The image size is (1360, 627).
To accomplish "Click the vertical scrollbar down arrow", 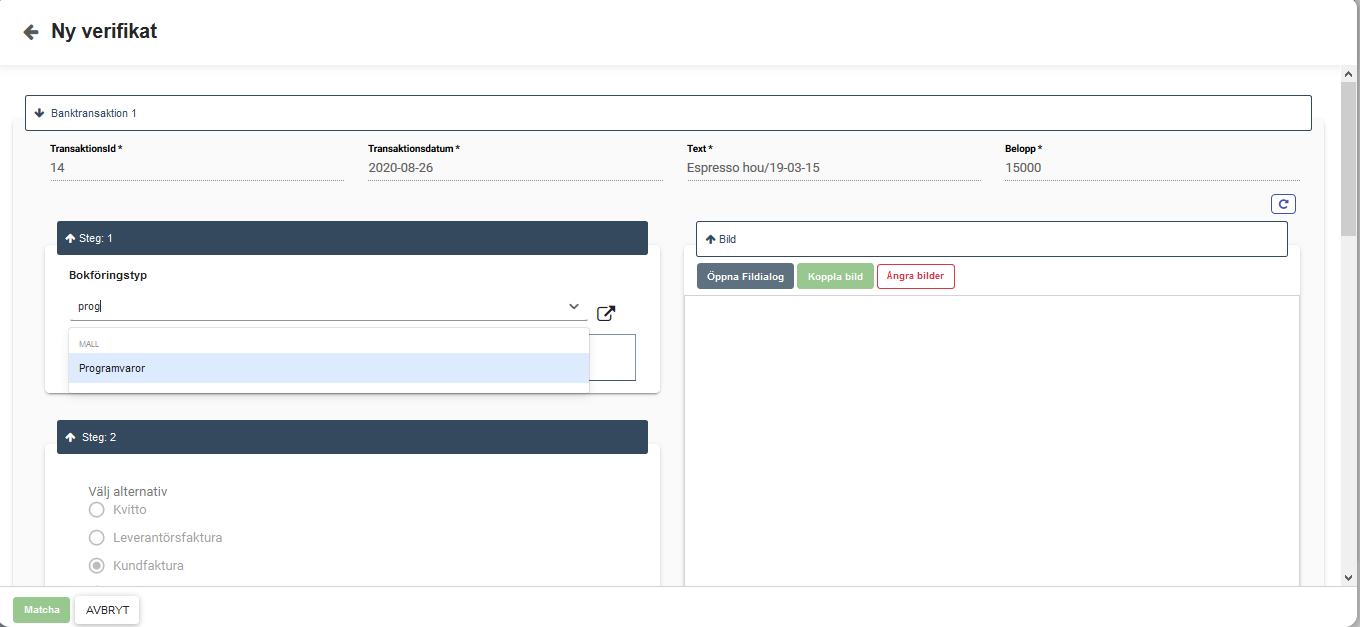I will pos(1348,577).
